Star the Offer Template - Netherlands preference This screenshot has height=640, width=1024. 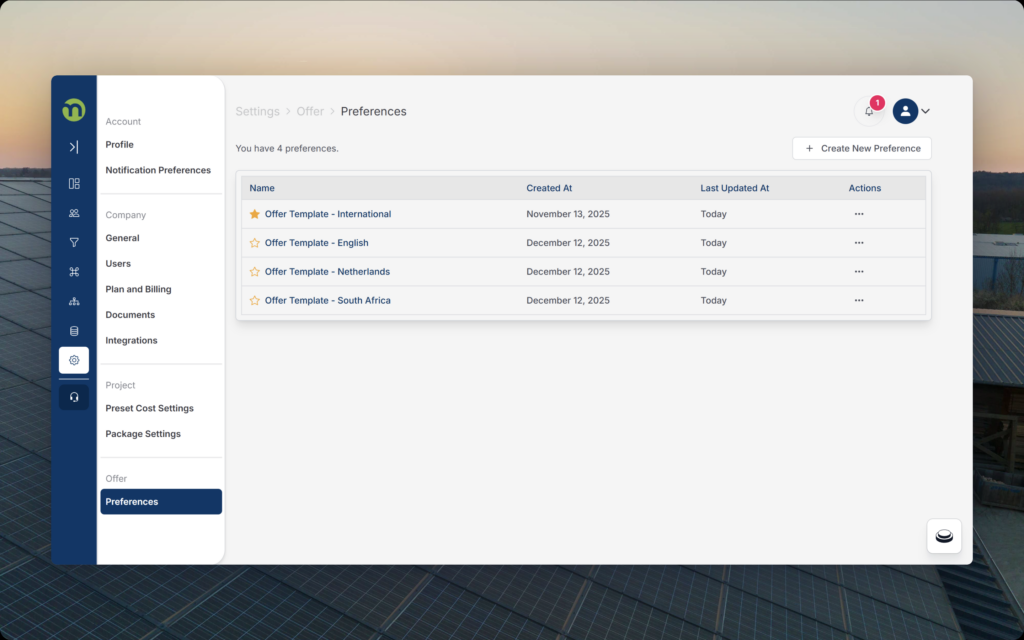[x=254, y=272]
